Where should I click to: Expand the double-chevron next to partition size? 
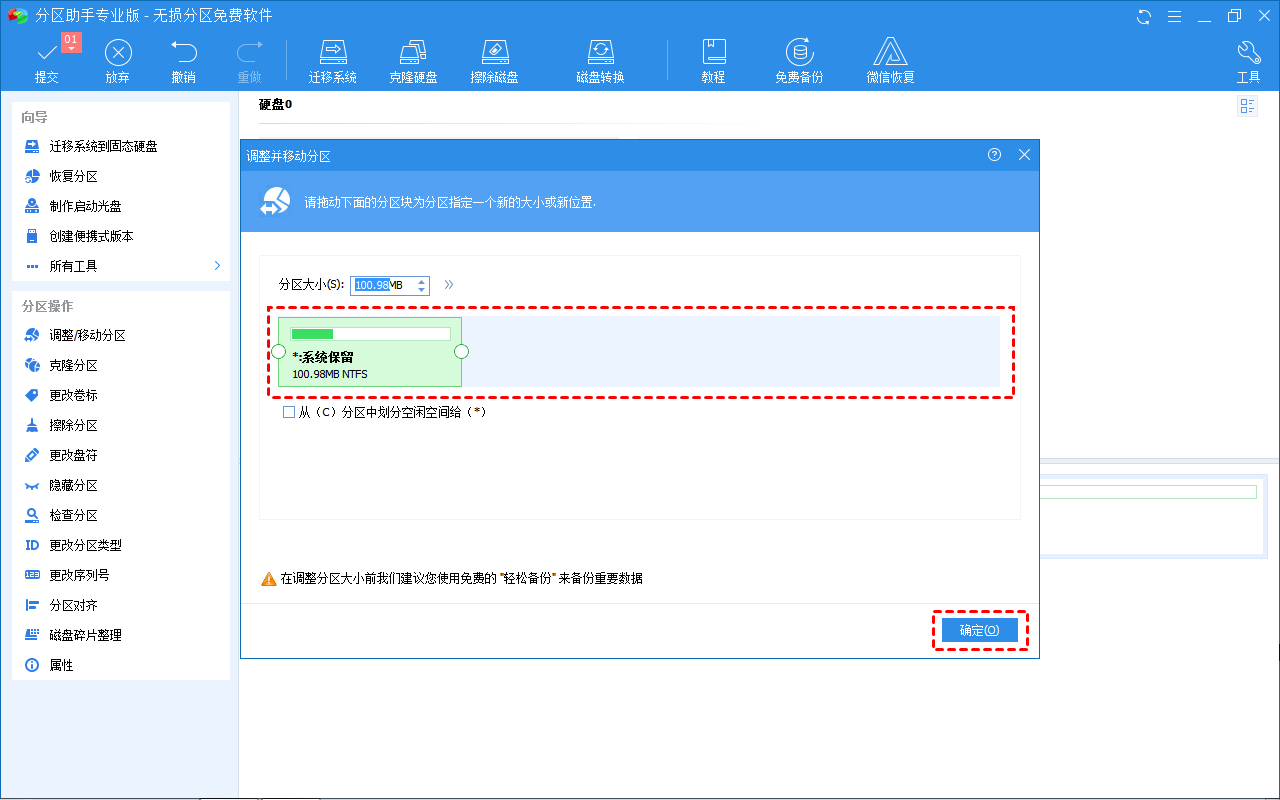coord(449,285)
